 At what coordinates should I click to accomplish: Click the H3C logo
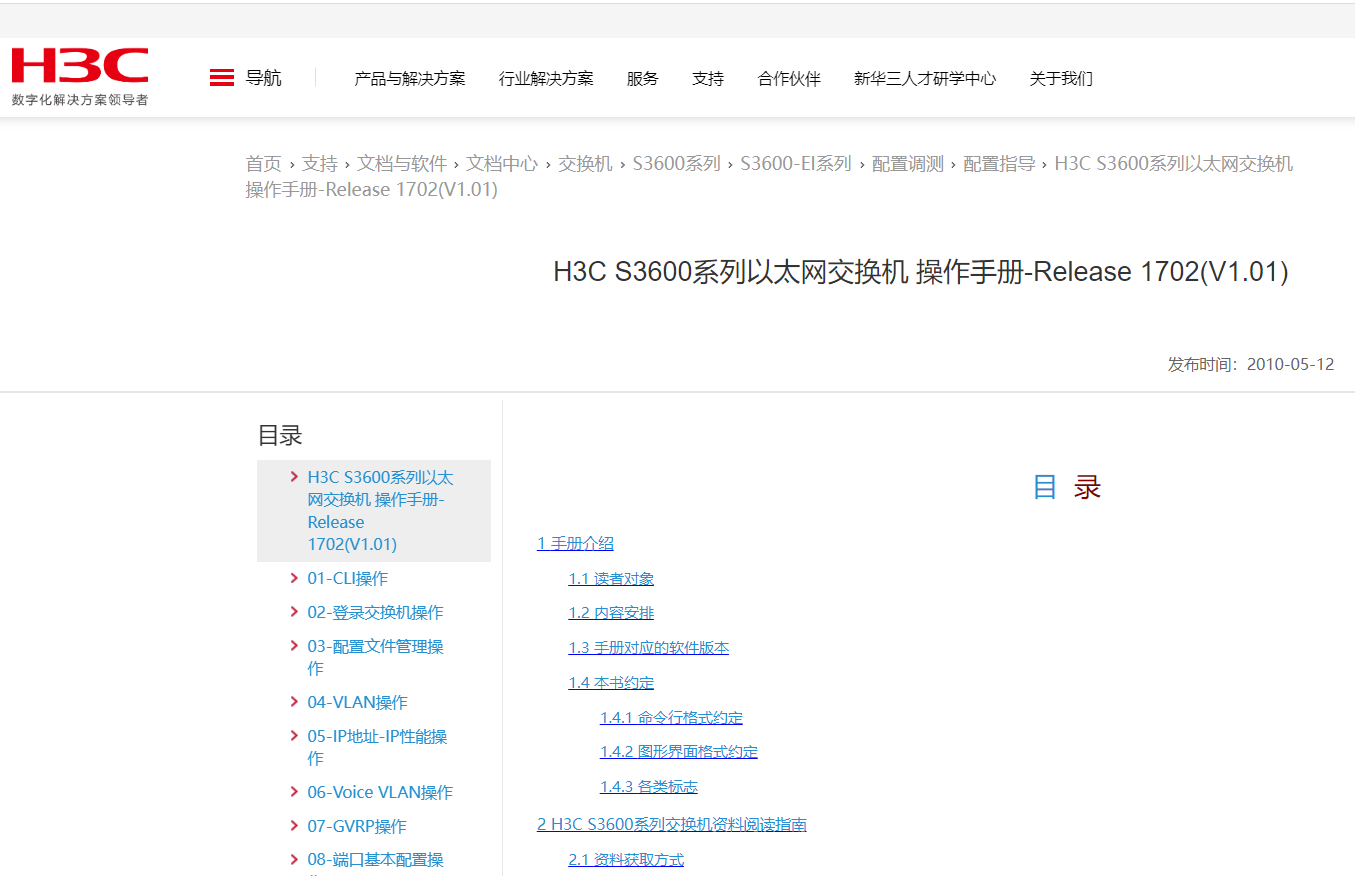80,66
